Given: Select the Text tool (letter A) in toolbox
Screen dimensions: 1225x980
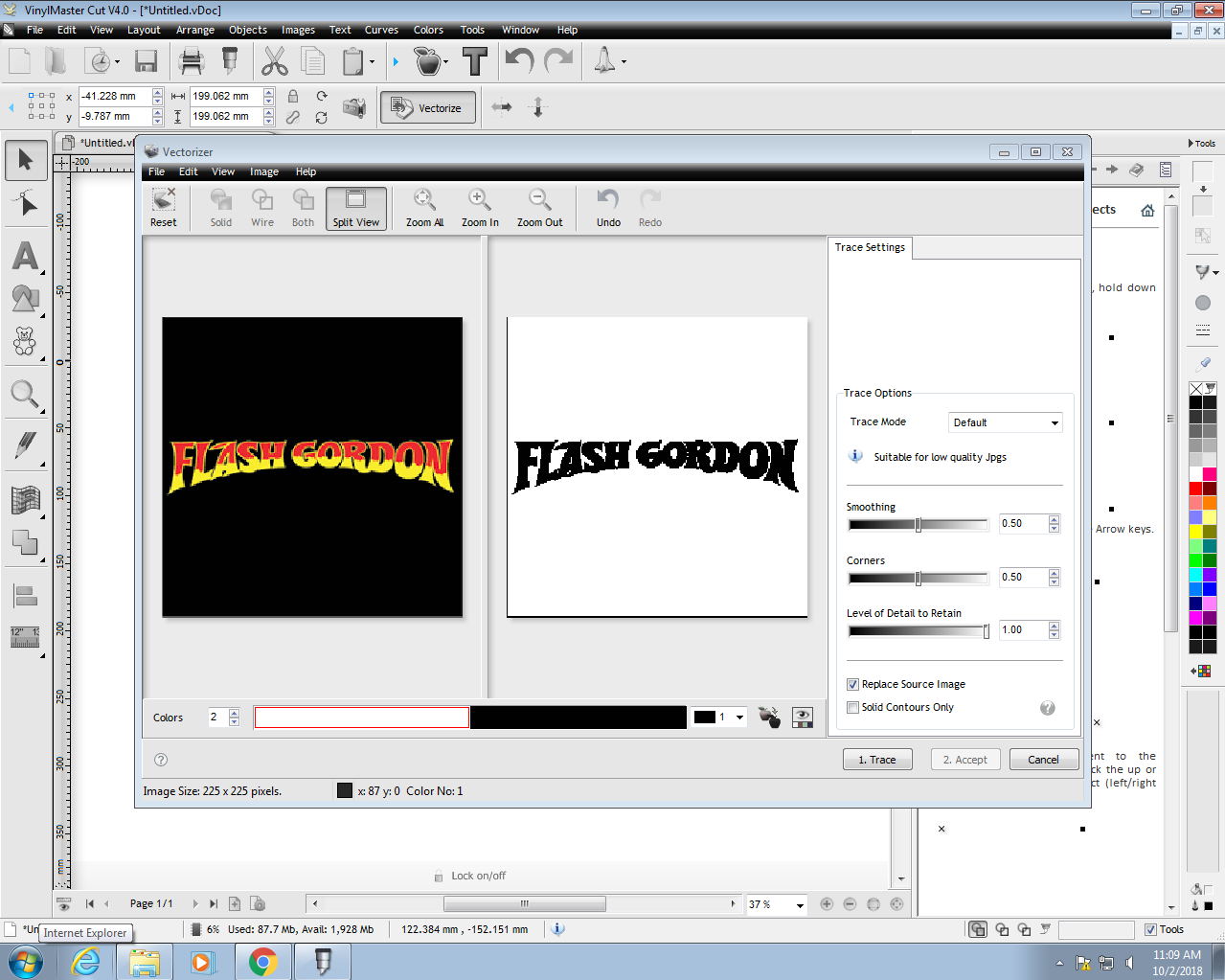Looking at the screenshot, I should [26, 256].
